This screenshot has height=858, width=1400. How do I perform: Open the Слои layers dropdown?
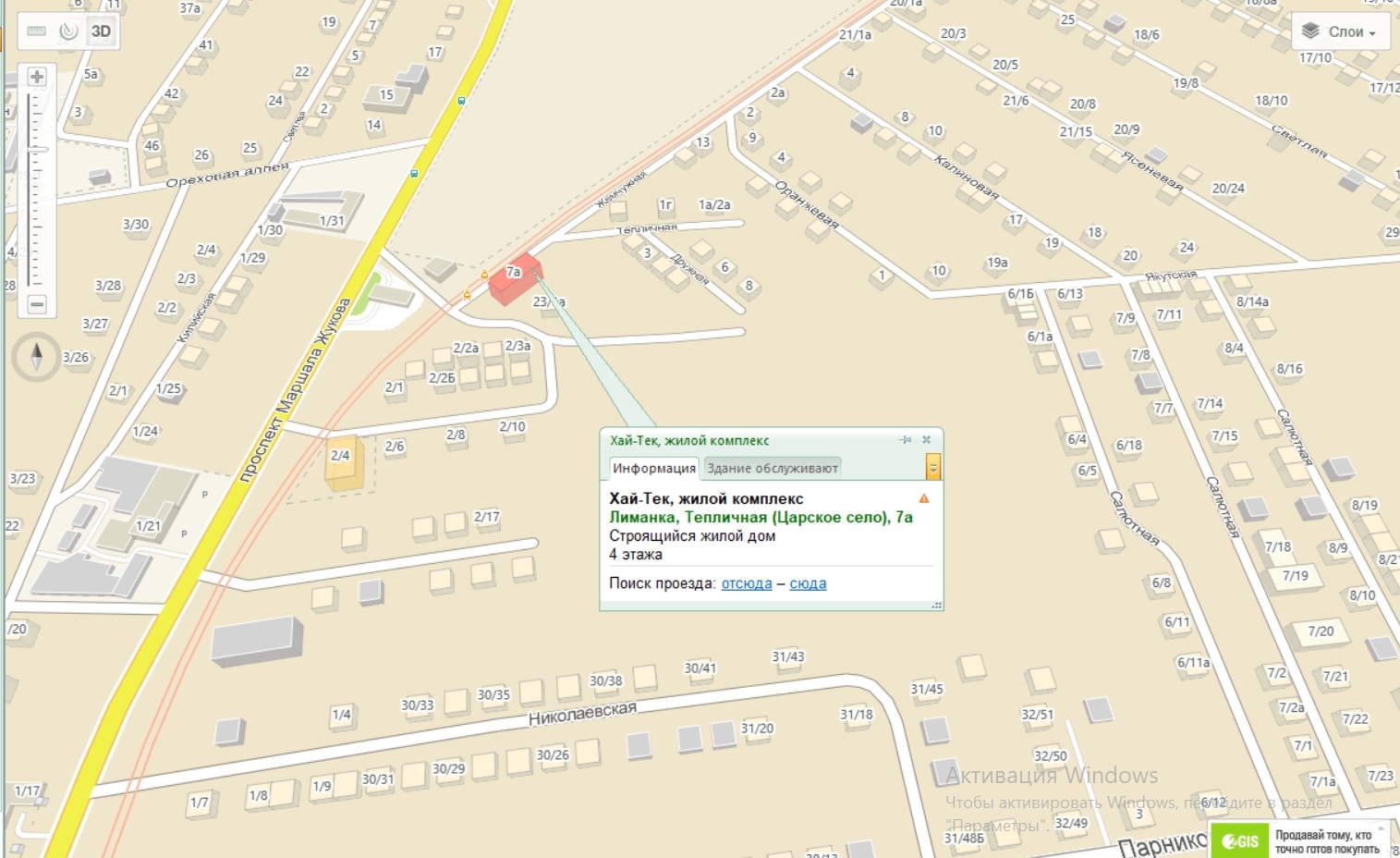[1339, 31]
